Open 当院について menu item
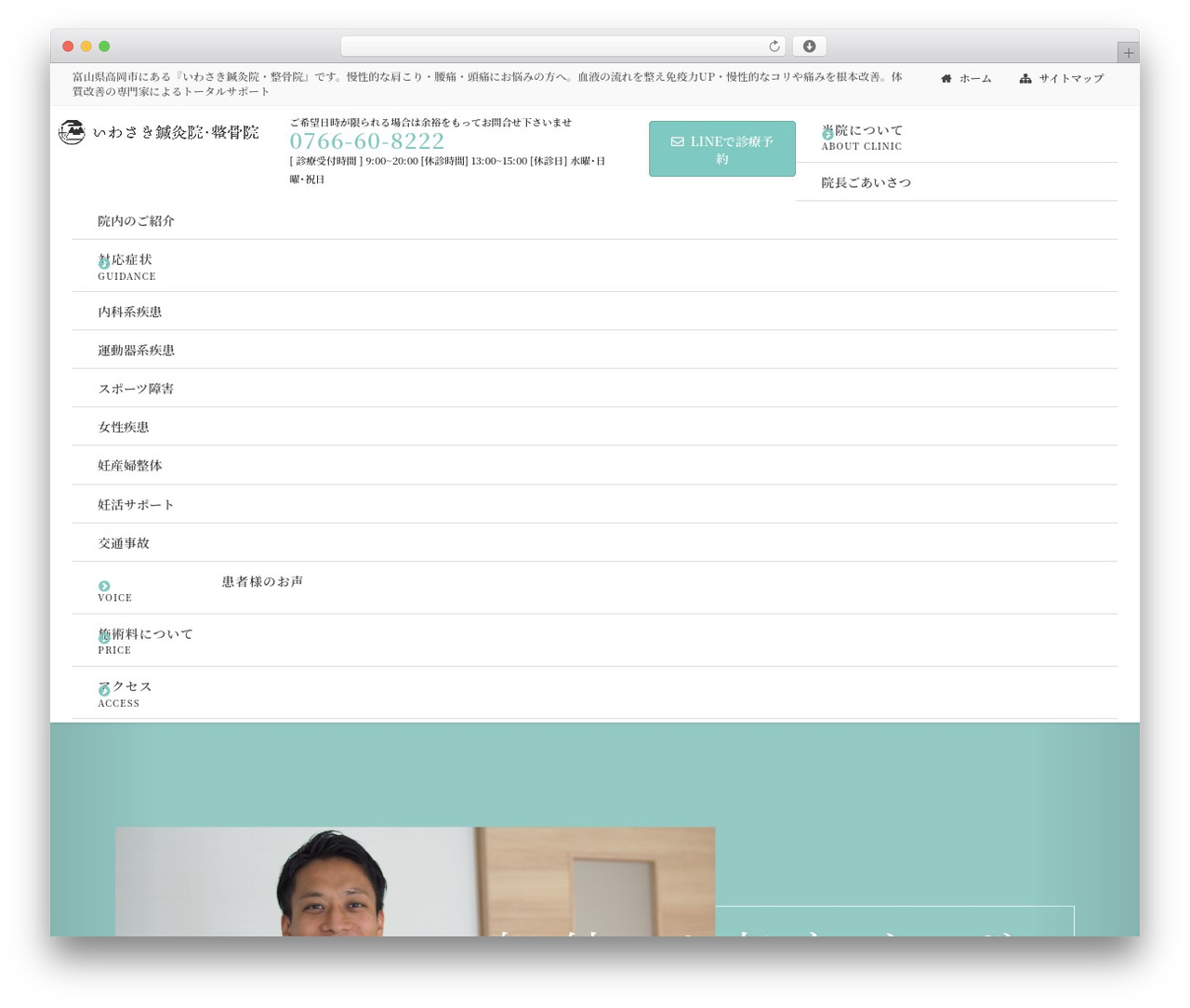The image size is (1190, 1008). click(x=957, y=137)
